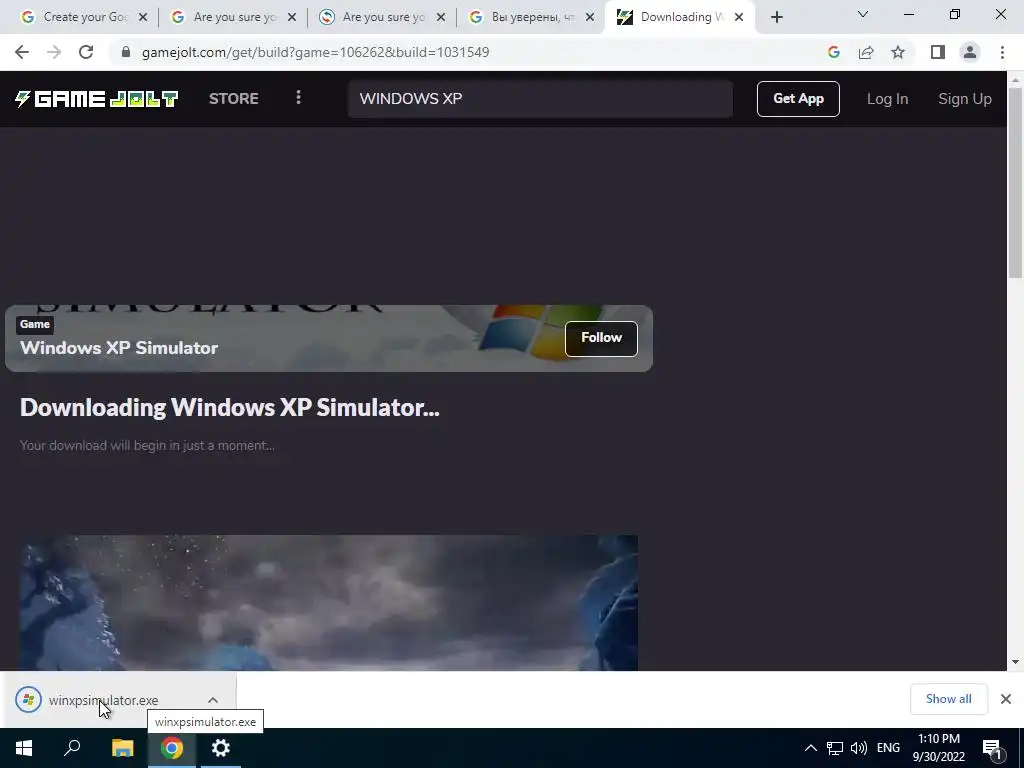Click the winxpsimulator.exe file icon
Viewport: 1024px width, 768px height.
pos(28,700)
